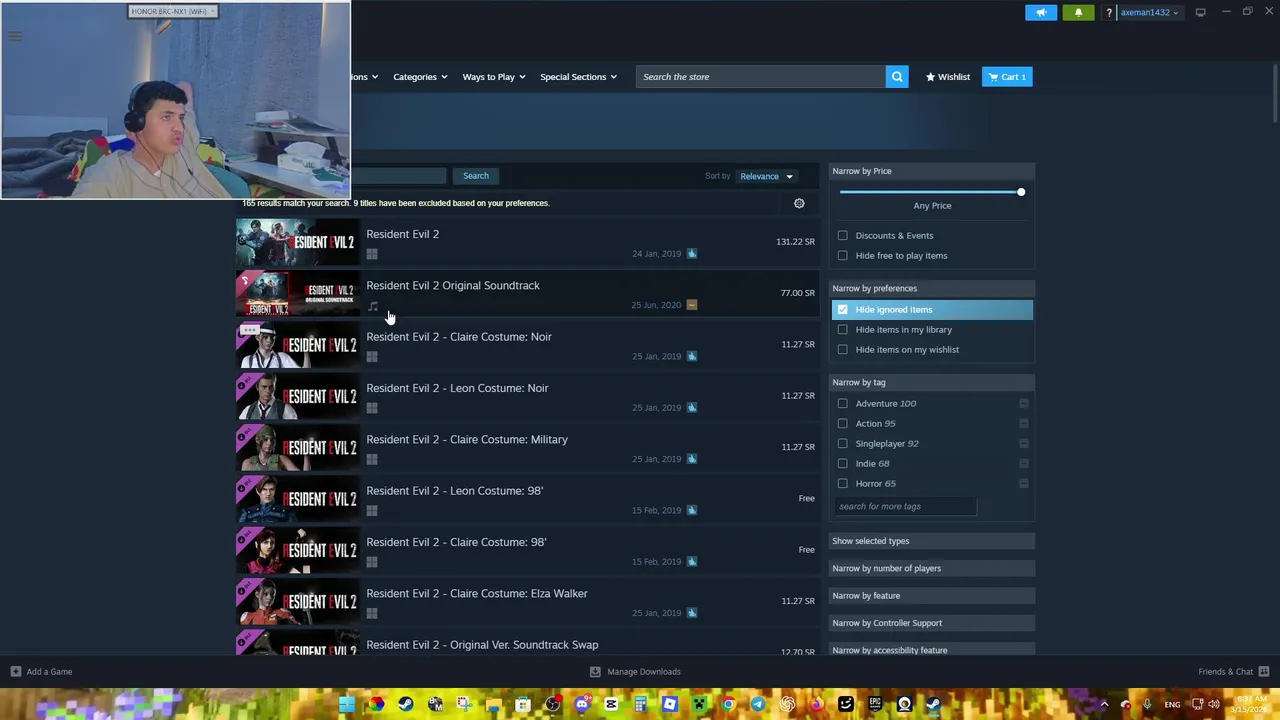This screenshot has width=1280, height=720.
Task: Click the Big Picture mode monitor icon
Action: coord(1200,12)
